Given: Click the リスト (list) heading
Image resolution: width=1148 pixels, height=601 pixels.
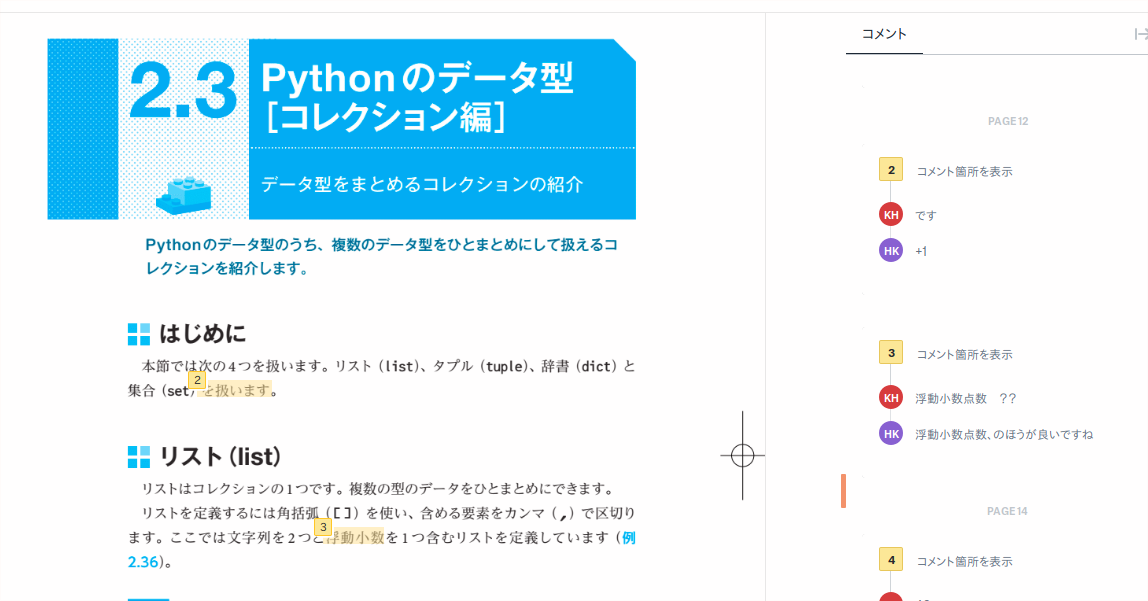Looking at the screenshot, I should pyautogui.click(x=220, y=457).
